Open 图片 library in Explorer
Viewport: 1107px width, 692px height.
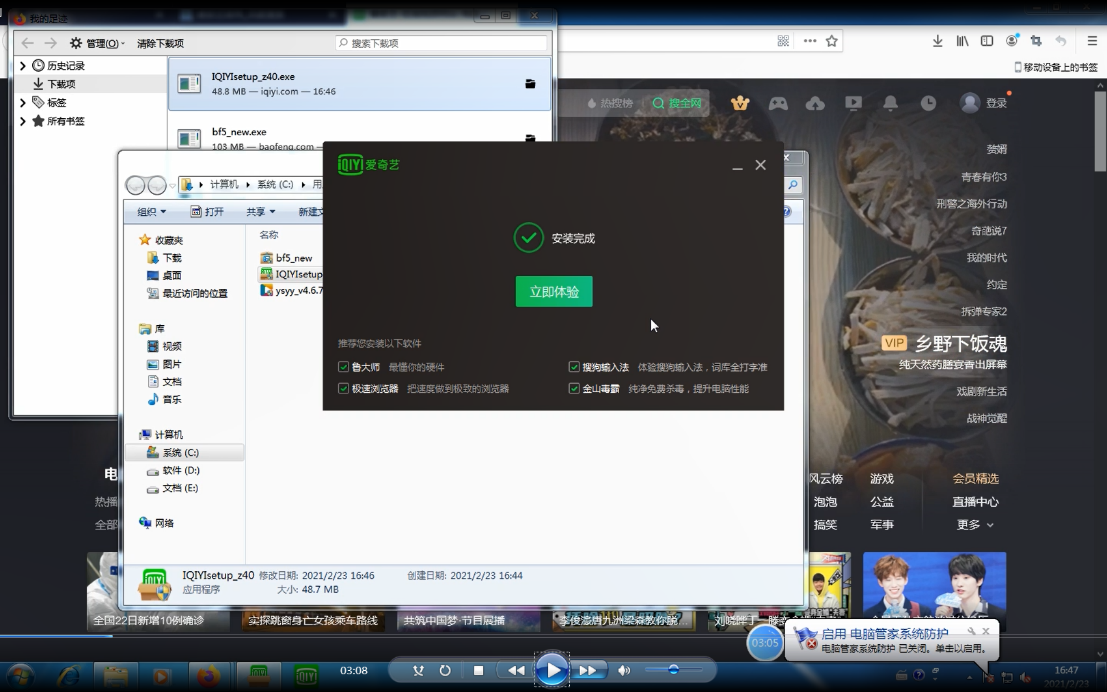[x=164, y=364]
